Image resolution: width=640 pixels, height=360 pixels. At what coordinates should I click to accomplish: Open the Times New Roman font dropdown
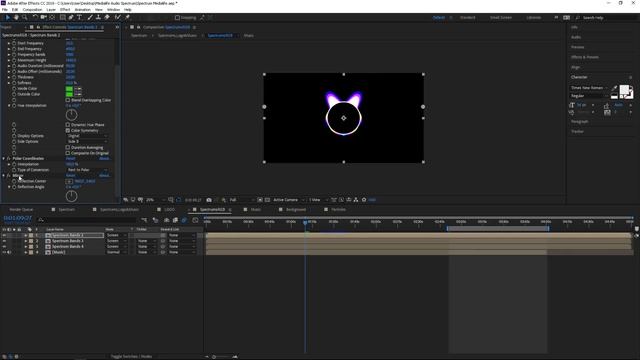(589, 88)
